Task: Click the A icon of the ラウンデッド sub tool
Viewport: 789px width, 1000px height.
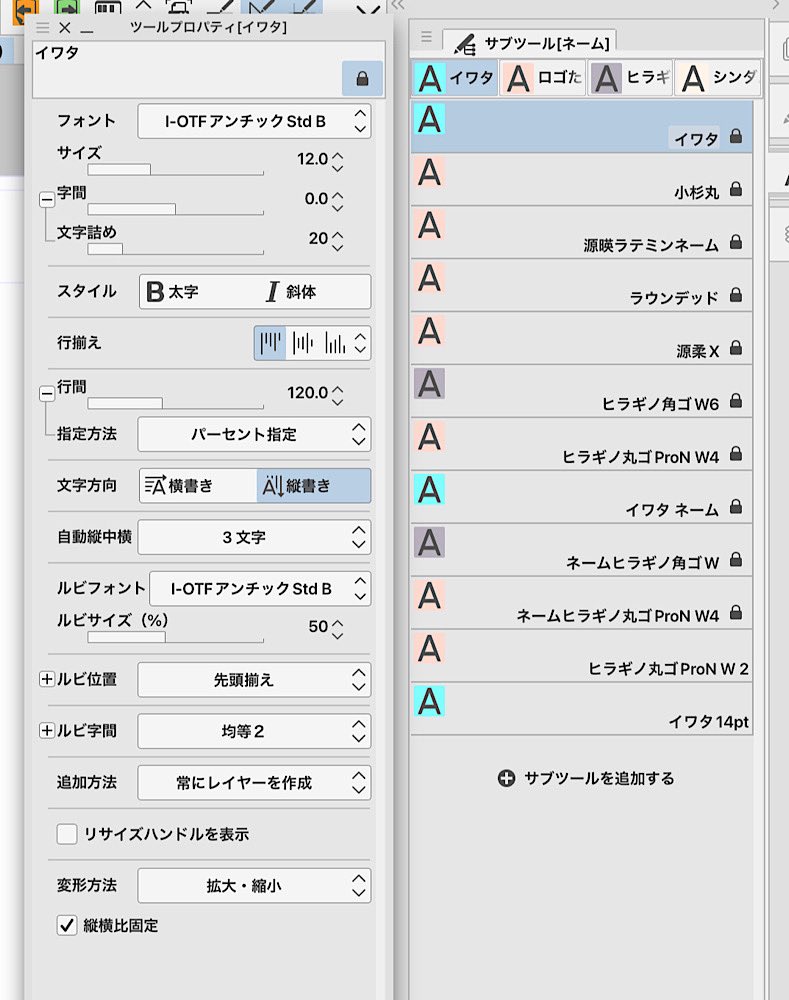Action: (429, 278)
